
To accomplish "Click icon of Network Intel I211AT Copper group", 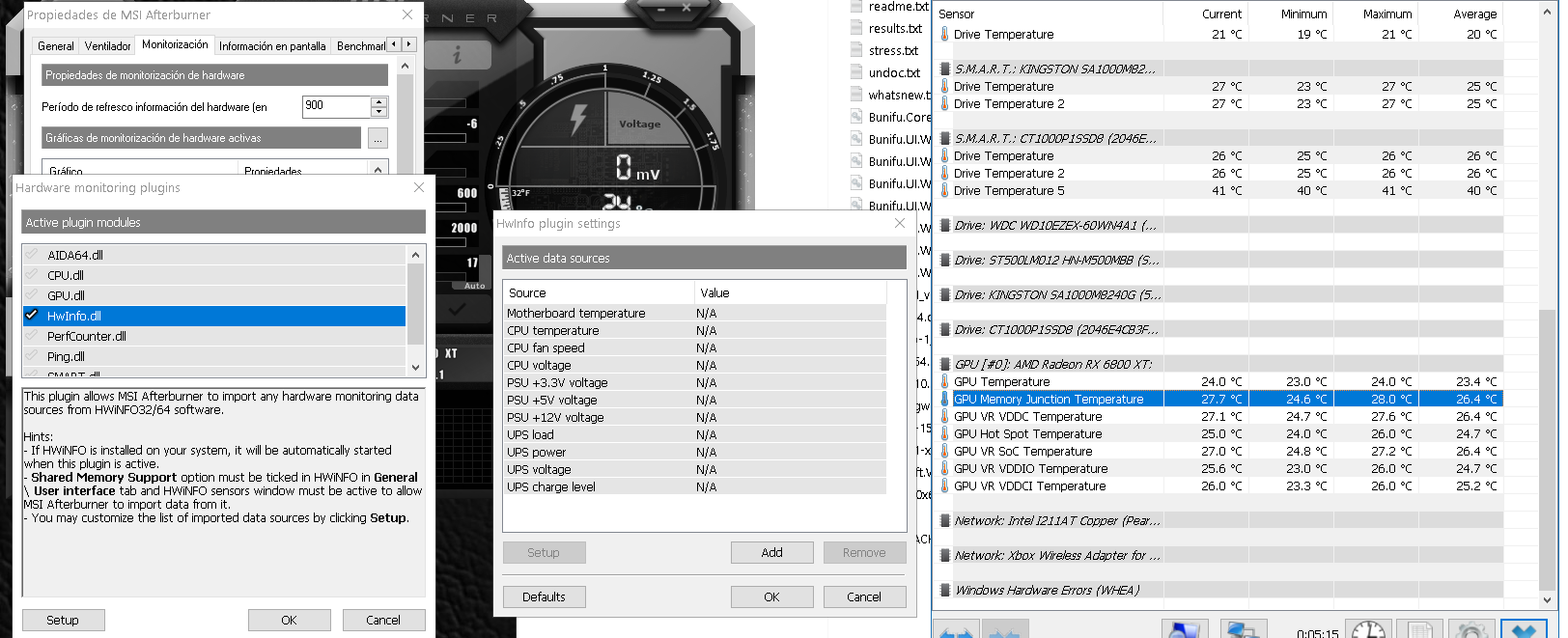I will (945, 520).
